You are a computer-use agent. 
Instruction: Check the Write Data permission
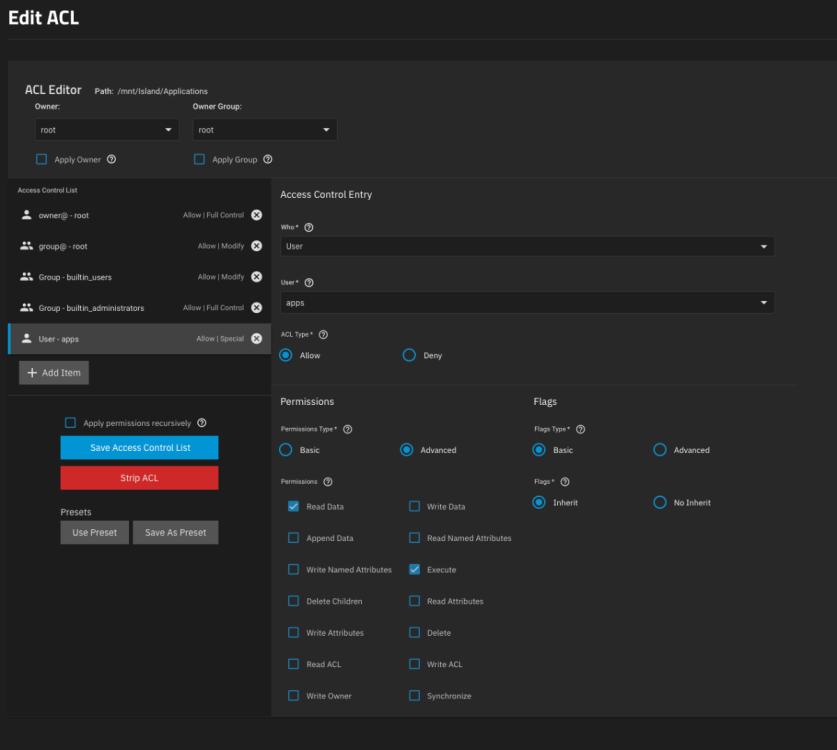[x=414, y=507]
